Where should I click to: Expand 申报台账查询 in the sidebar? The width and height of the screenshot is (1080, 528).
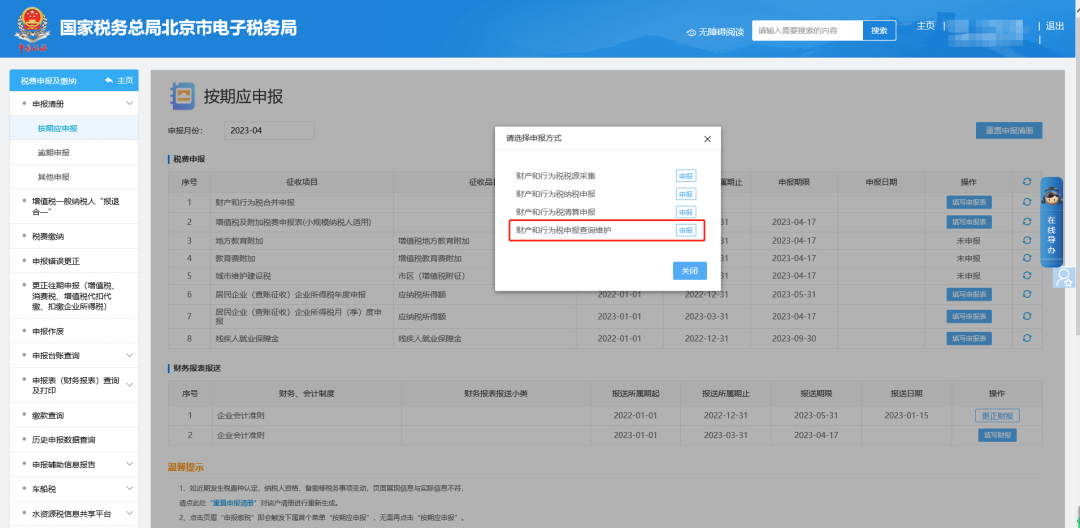[129, 355]
